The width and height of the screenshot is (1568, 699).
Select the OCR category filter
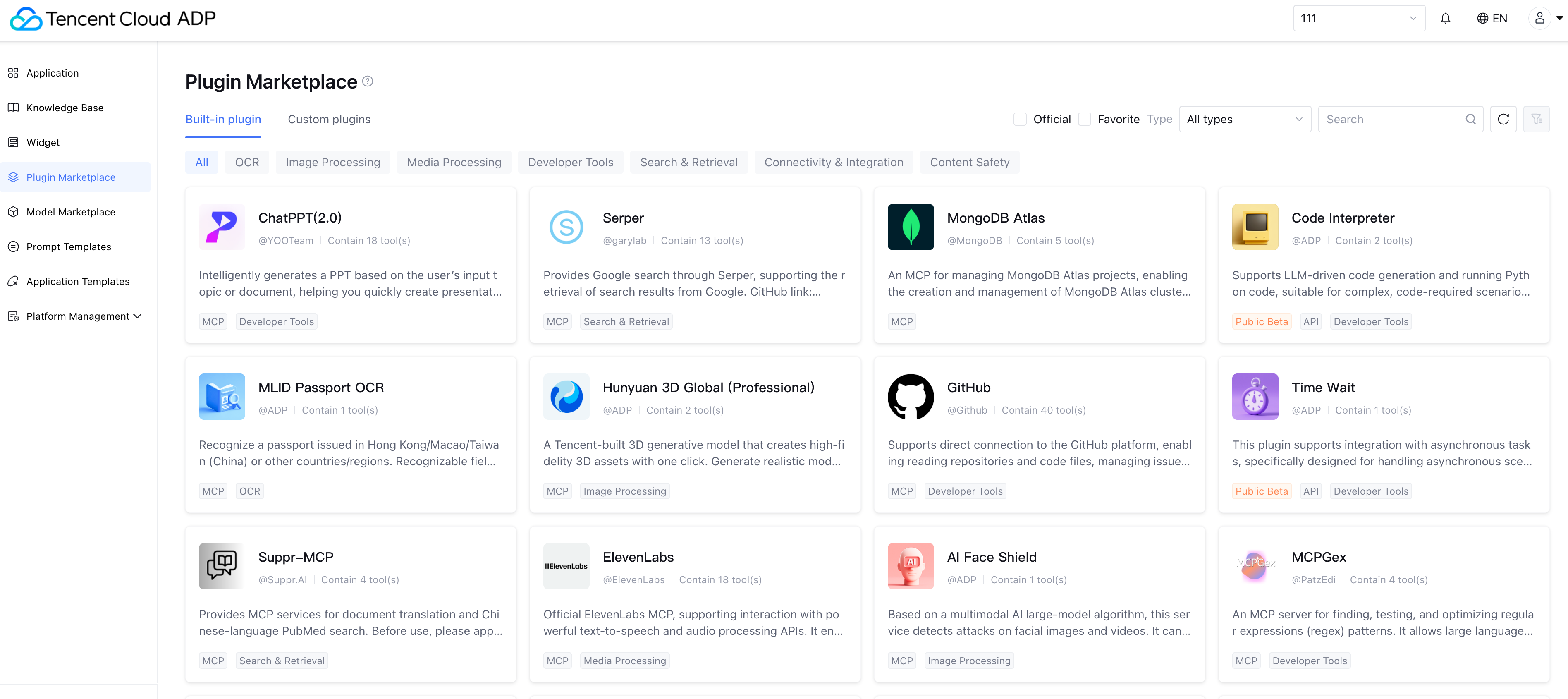click(246, 163)
